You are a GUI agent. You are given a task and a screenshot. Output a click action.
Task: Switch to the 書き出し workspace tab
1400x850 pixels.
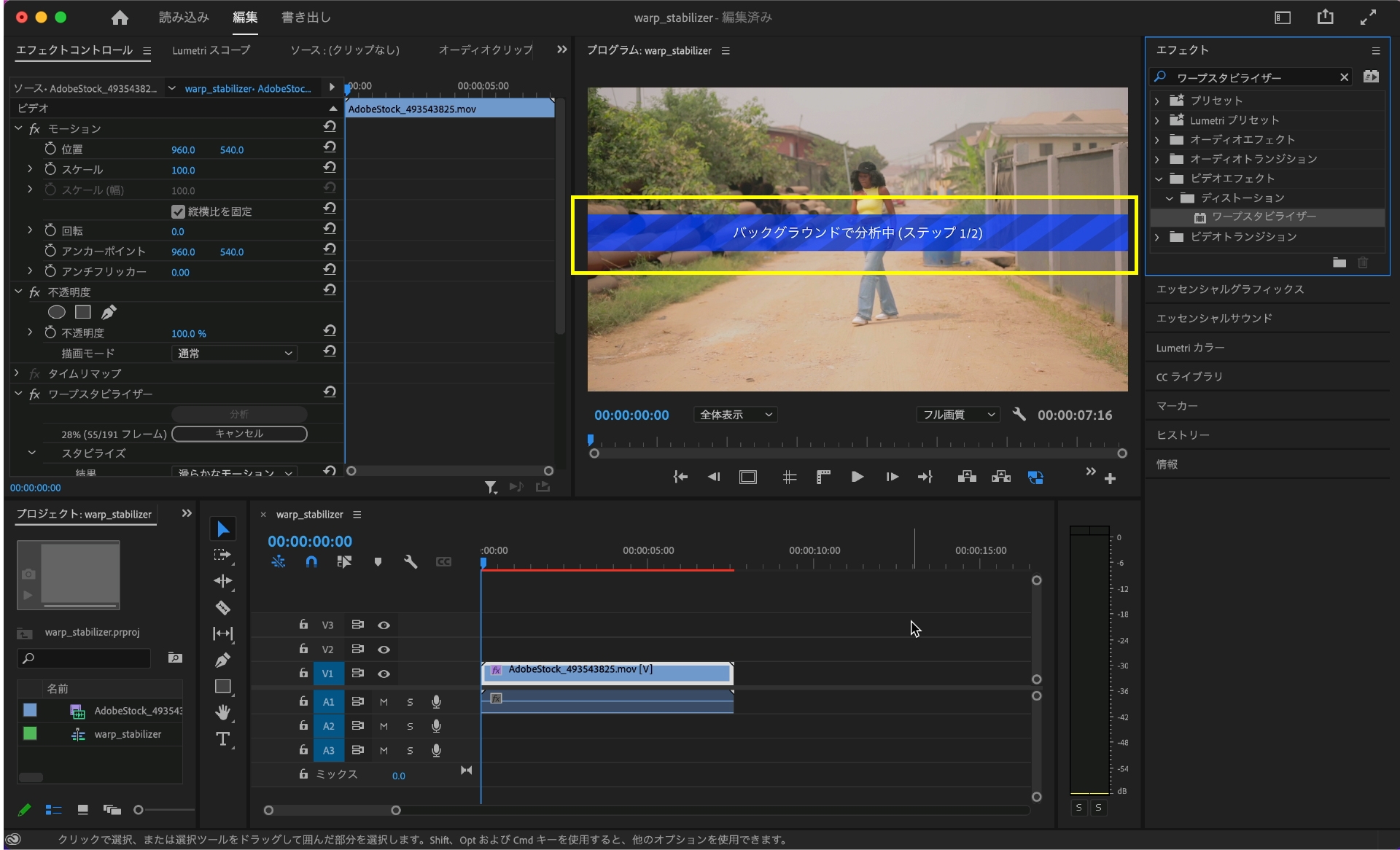coord(306,17)
